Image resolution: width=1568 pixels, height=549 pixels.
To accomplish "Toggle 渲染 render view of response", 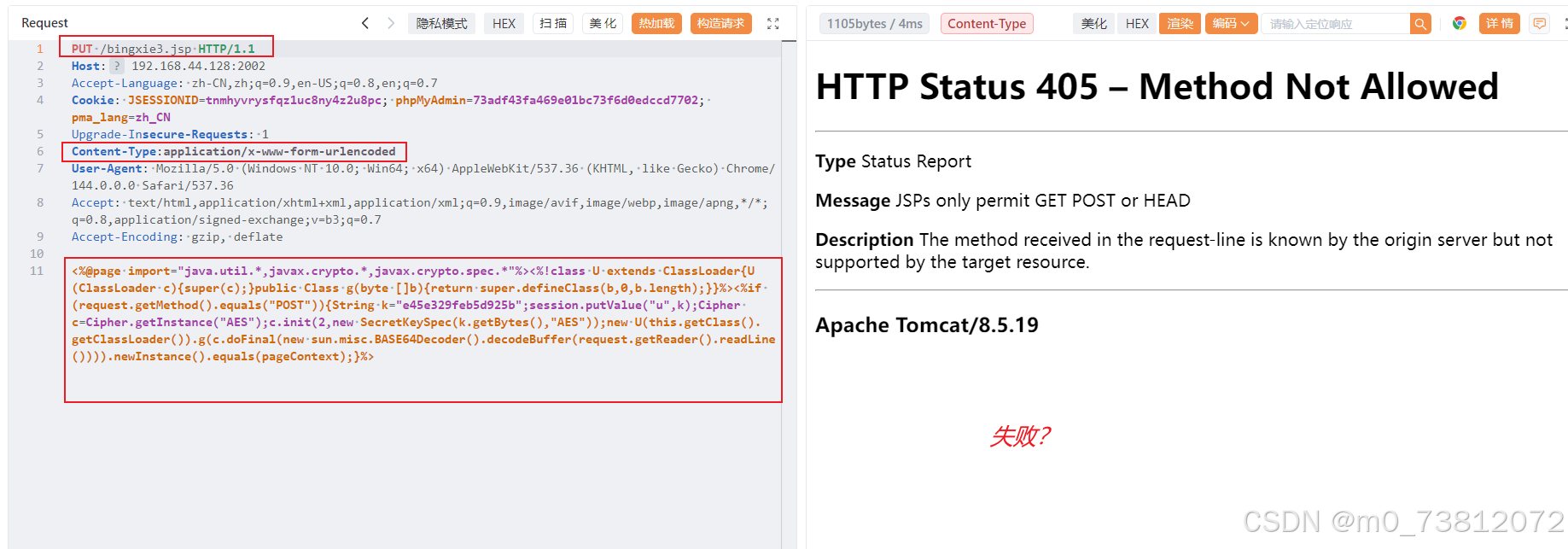I will click(x=1180, y=23).
